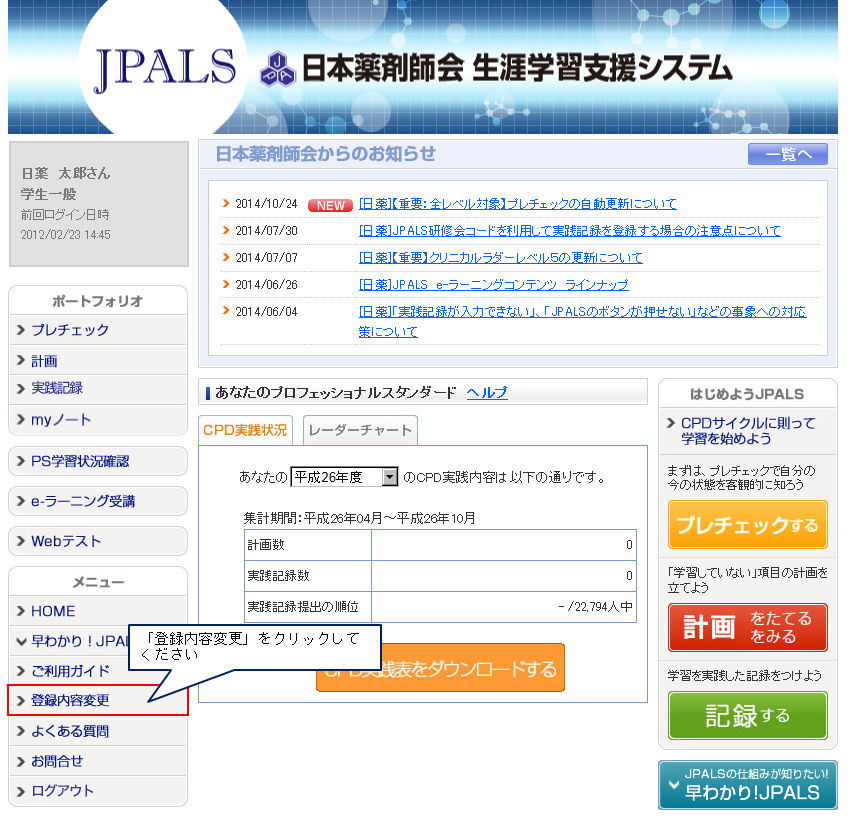
Task: Expand the 早わかり!JPALS teal banner
Action: tap(748, 785)
